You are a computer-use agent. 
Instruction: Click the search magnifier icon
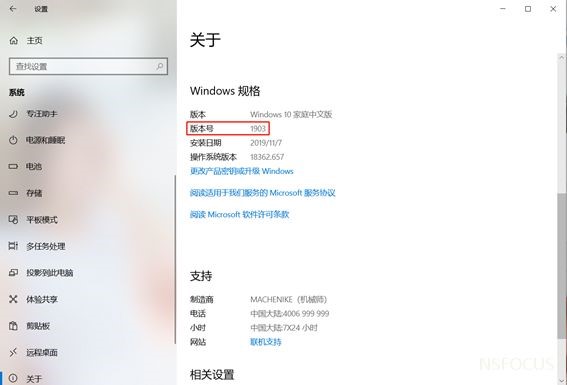[159, 66]
